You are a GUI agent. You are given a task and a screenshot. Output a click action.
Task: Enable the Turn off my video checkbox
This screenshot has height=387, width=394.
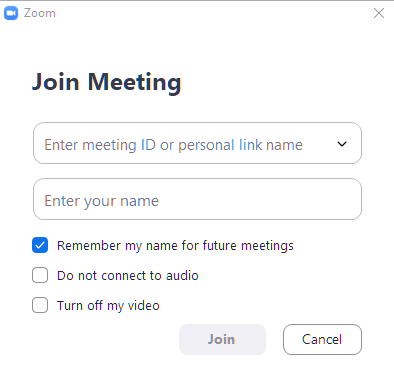tap(40, 305)
